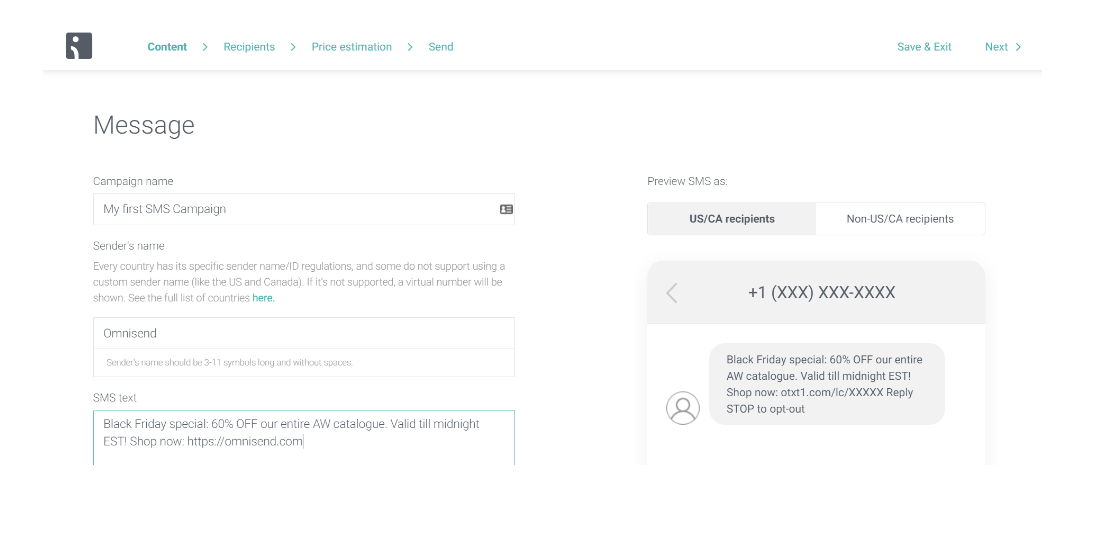Click the Omnisend logo icon
The width and height of the screenshot is (1107, 533).
coord(79,46)
